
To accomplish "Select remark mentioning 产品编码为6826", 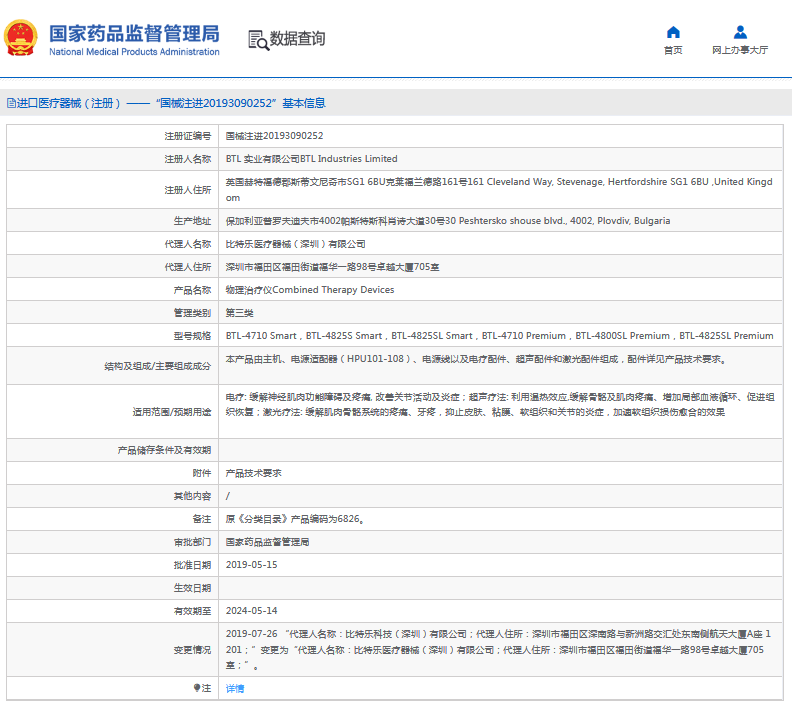I will [x=295, y=519].
